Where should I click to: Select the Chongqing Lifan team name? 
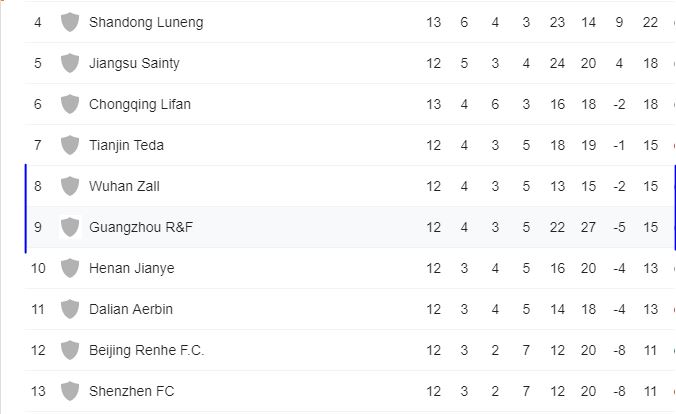140,104
